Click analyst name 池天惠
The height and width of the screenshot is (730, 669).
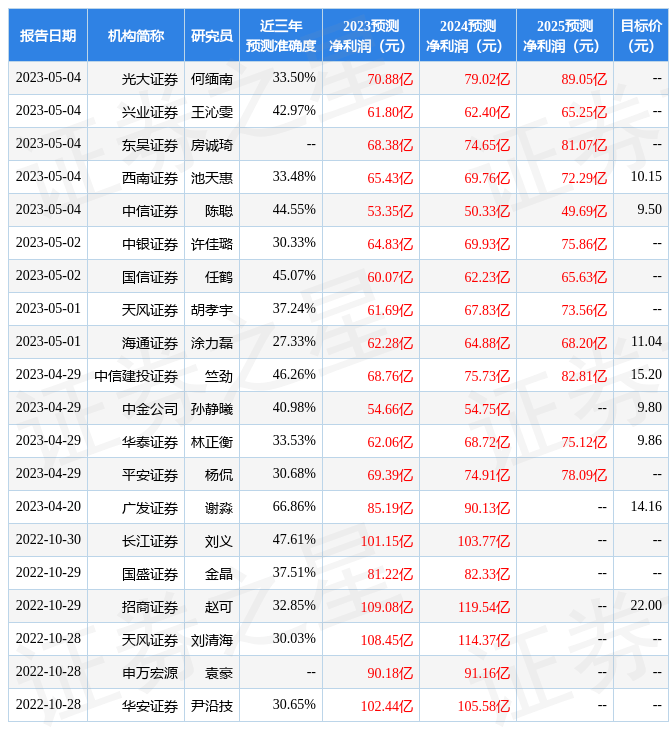212,177
